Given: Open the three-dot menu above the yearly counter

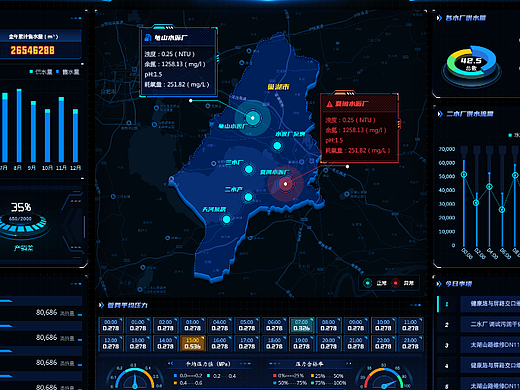Looking at the screenshot, I should (x=76, y=18).
